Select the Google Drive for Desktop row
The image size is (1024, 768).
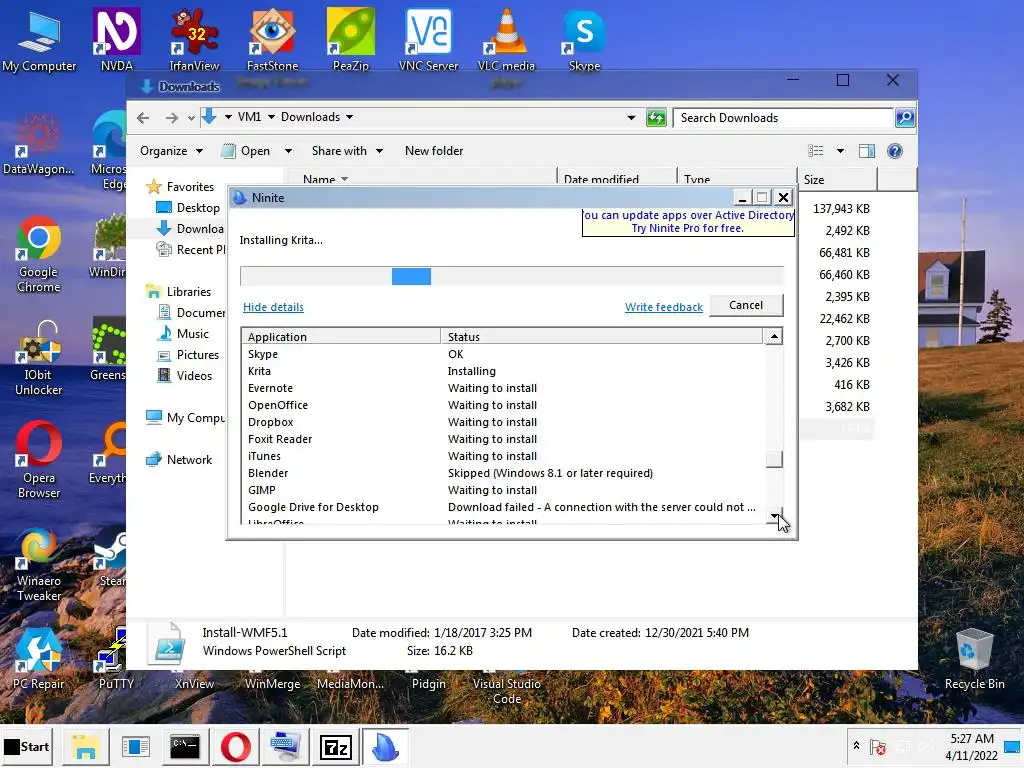[503, 507]
